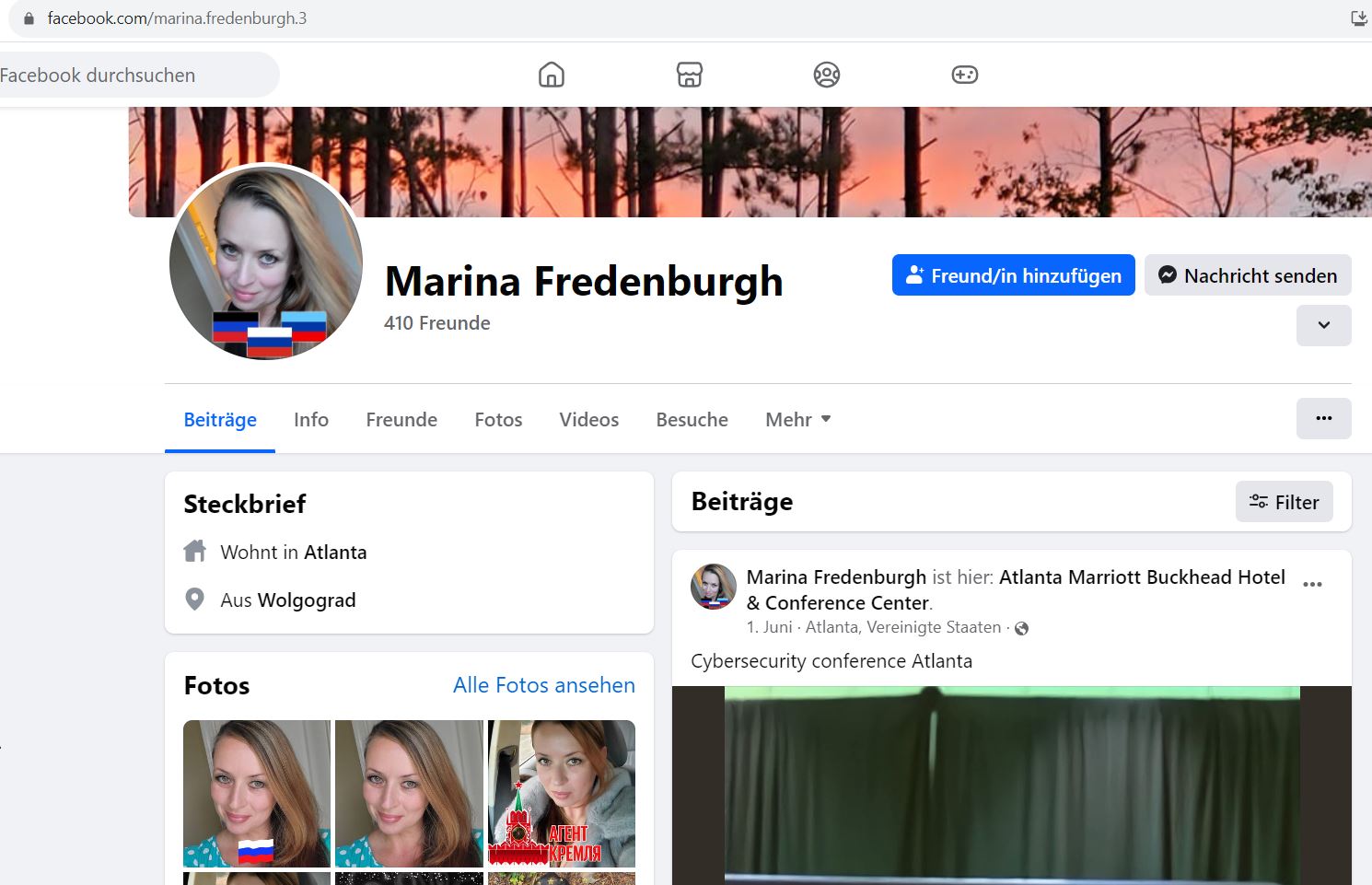This screenshot has width=1372, height=885.
Task: Click the browser install app icon
Action: click(x=1359, y=18)
